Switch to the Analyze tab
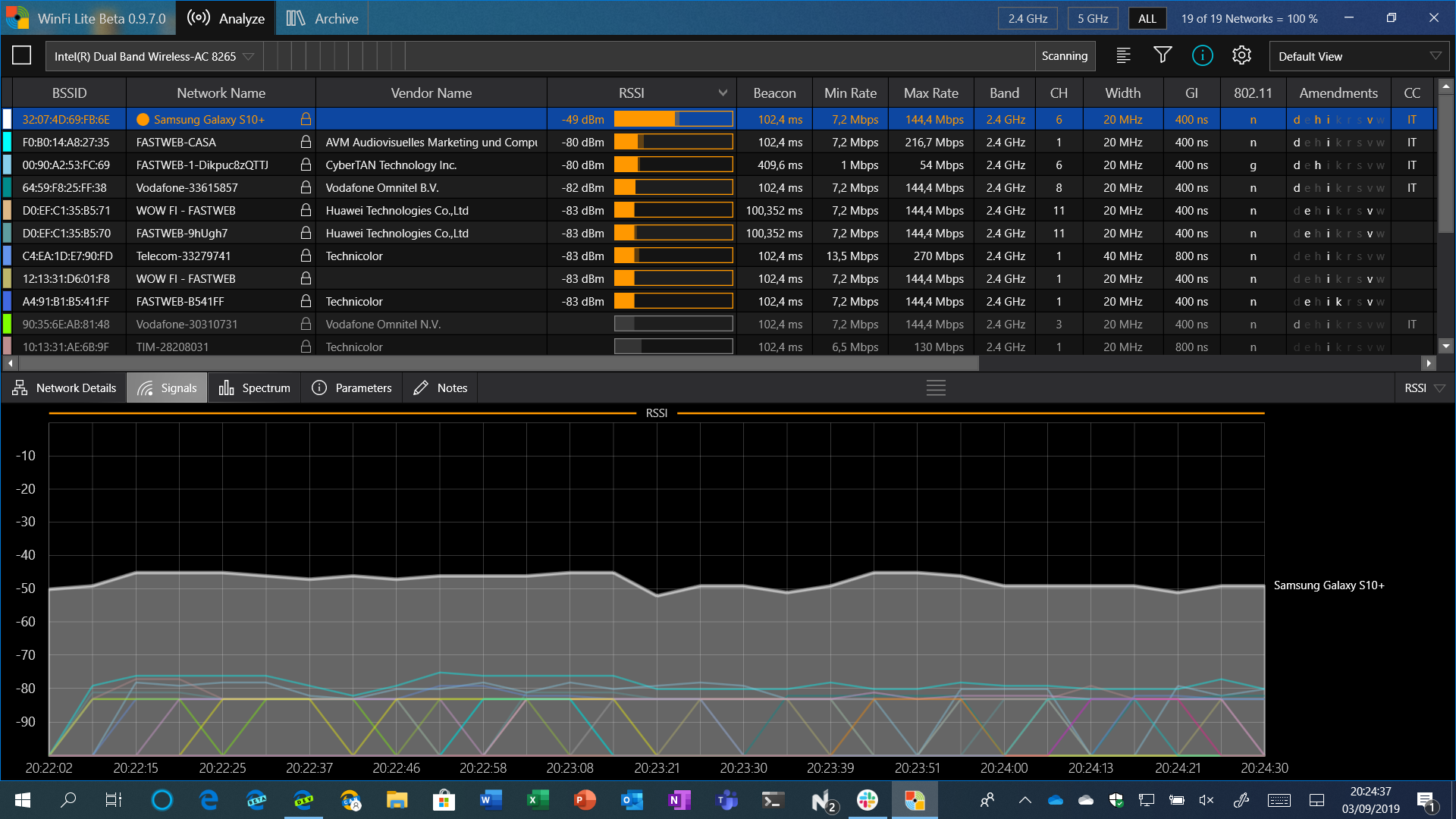 click(226, 18)
